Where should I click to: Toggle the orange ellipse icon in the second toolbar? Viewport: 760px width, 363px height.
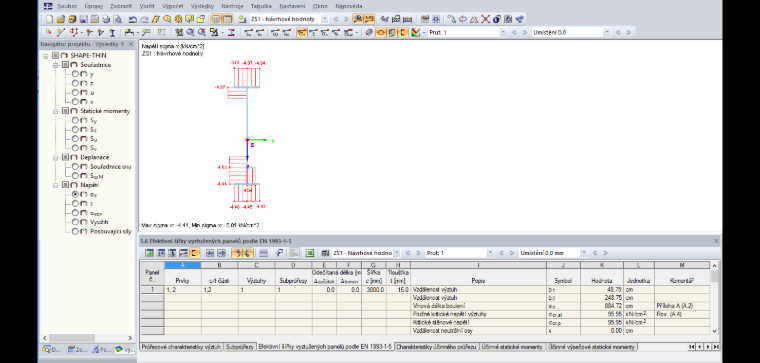(x=381, y=32)
